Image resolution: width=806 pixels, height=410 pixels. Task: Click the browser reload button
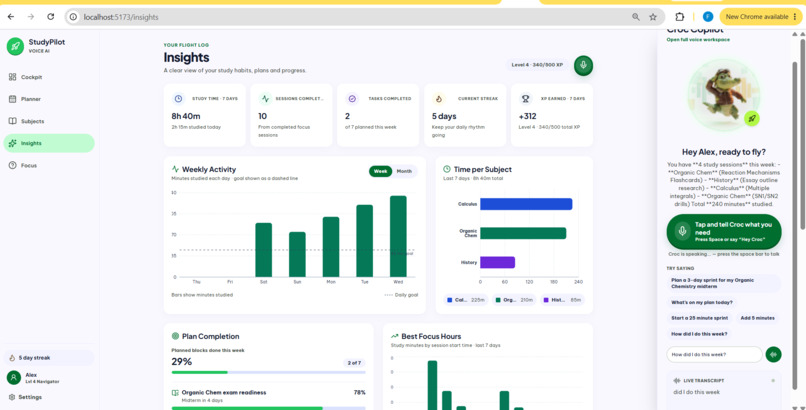click(50, 16)
